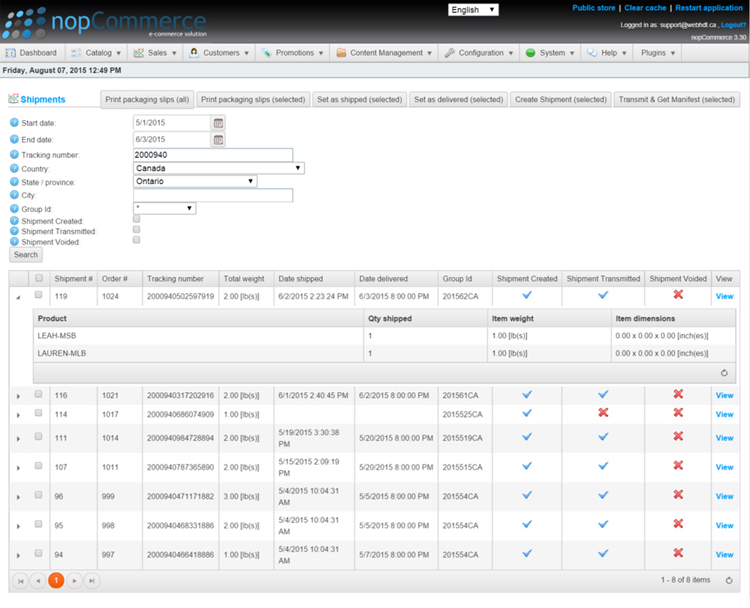The height and width of the screenshot is (608, 750).
Task: Go to next page of results
Action: click(74, 581)
